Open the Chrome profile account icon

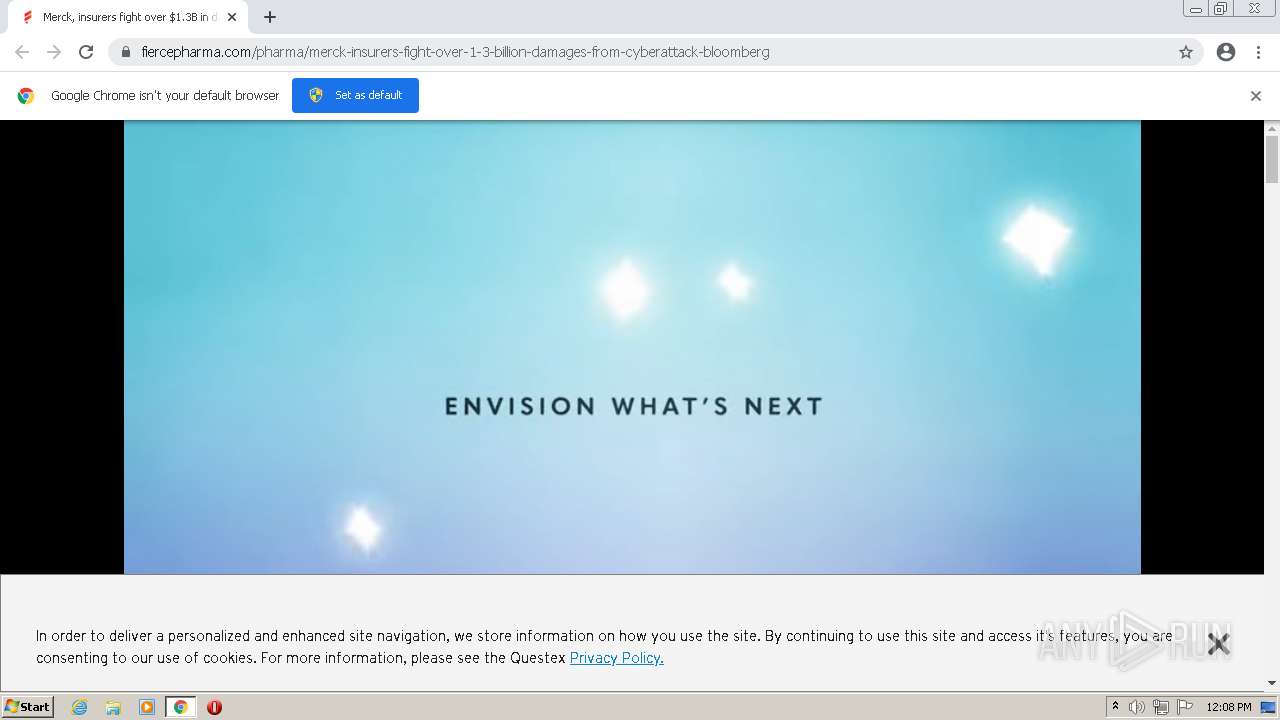click(x=1226, y=52)
